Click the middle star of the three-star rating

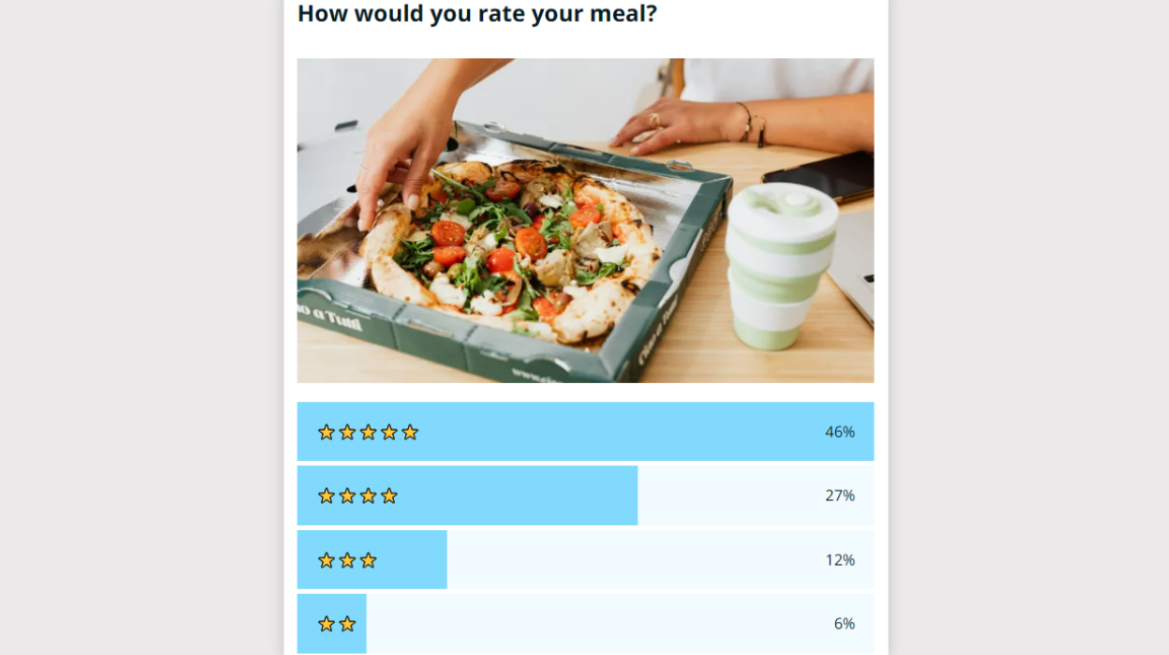point(346,560)
